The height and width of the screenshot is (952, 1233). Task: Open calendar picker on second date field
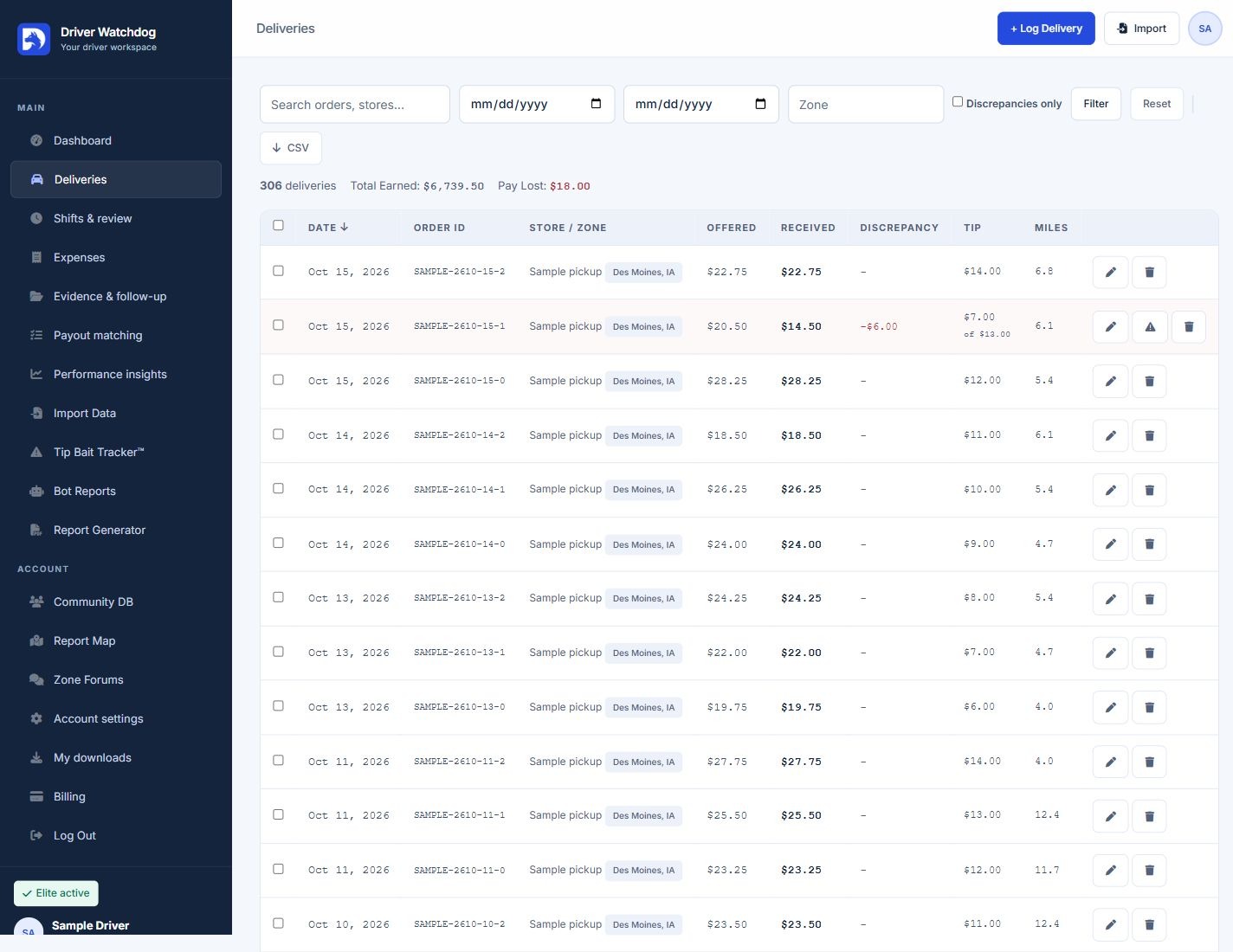[x=760, y=104]
